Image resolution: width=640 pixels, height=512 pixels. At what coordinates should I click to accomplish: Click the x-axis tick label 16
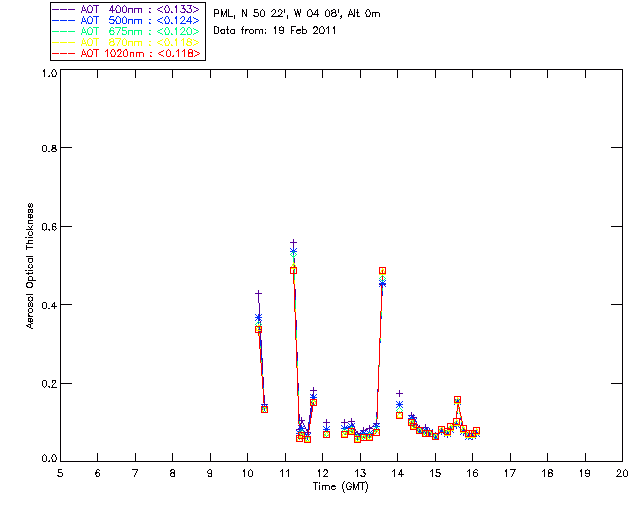473,473
